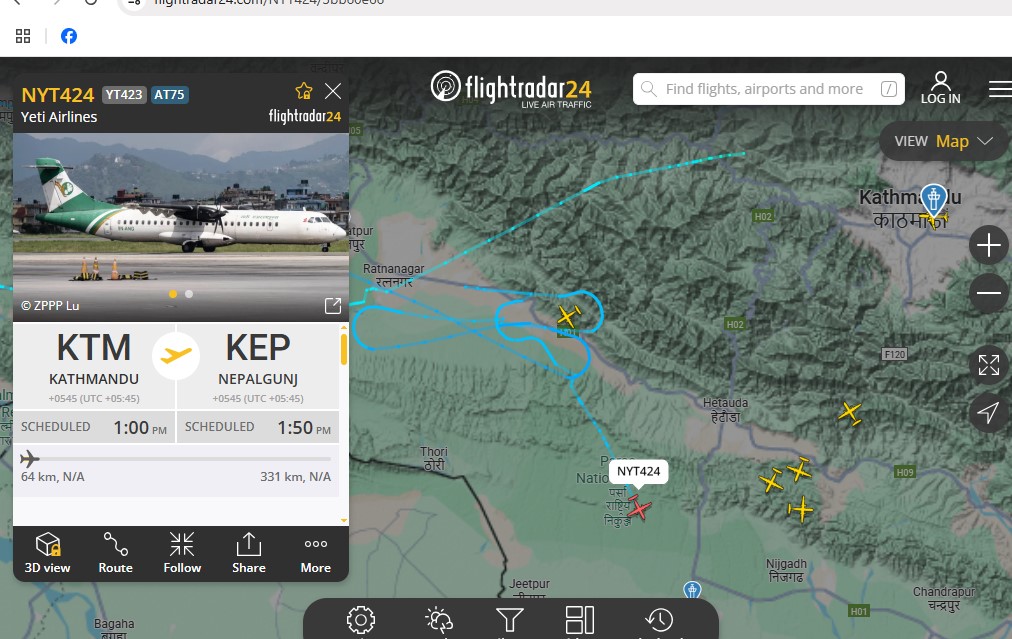Open the filters funnel icon
Screen dimensions: 1012x639
510,620
